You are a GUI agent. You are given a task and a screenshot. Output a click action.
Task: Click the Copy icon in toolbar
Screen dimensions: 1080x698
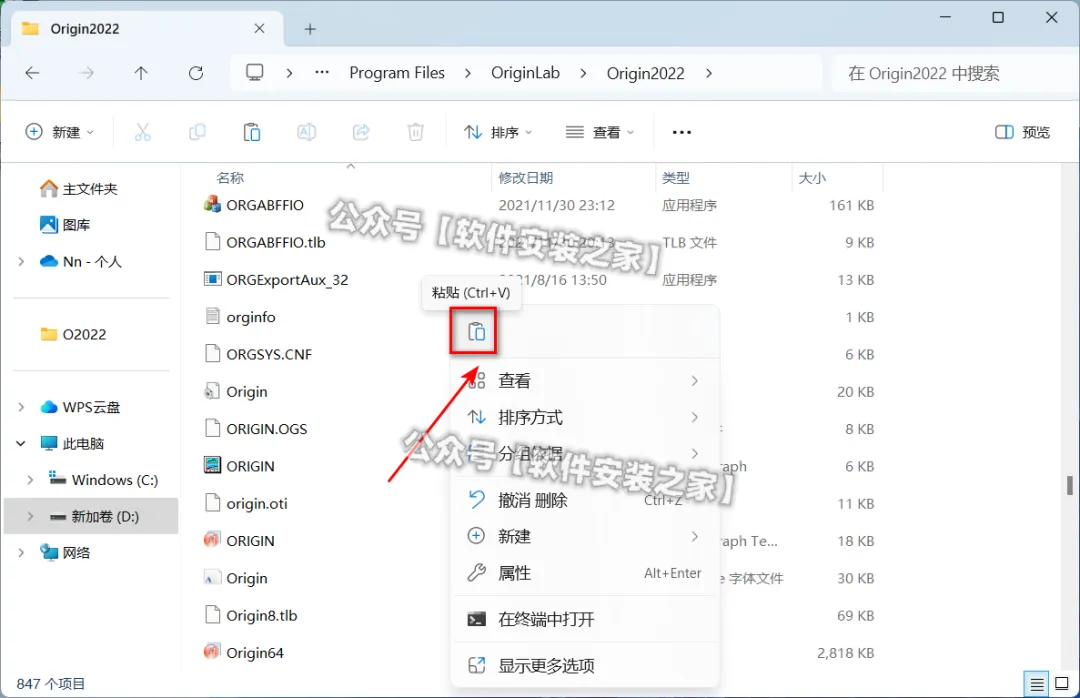(x=197, y=132)
